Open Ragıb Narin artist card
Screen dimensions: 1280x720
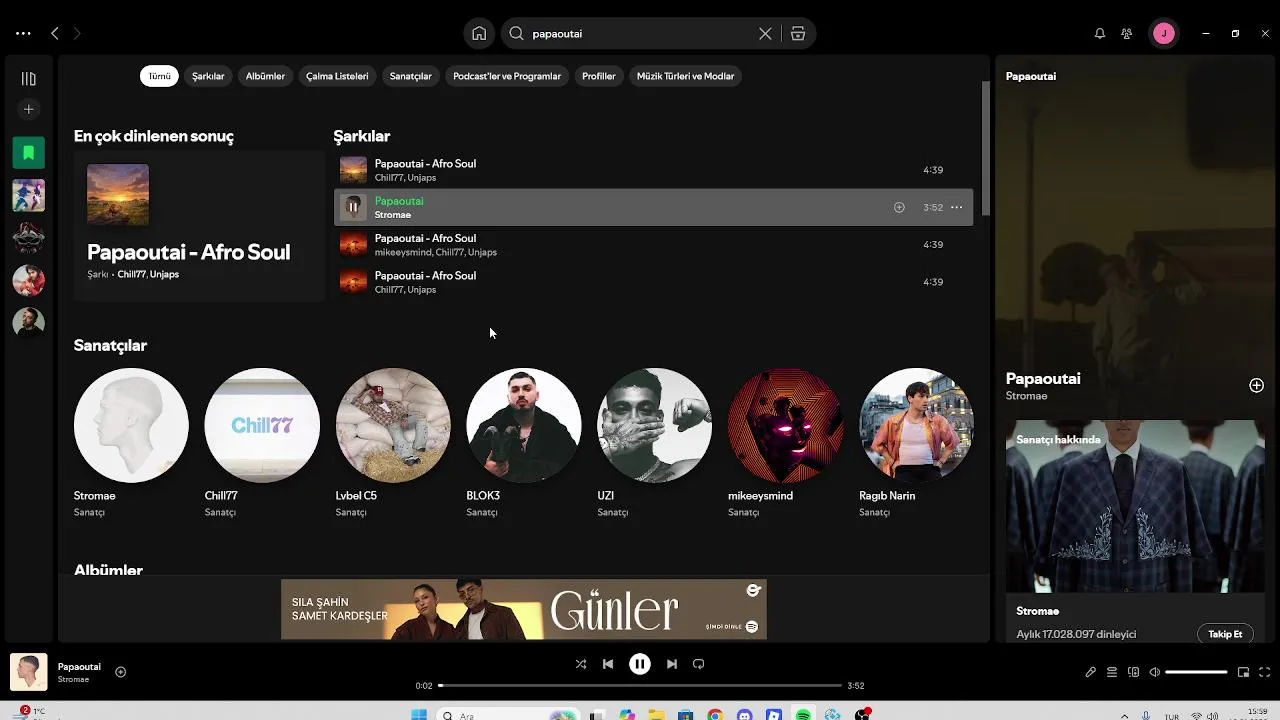(x=917, y=444)
